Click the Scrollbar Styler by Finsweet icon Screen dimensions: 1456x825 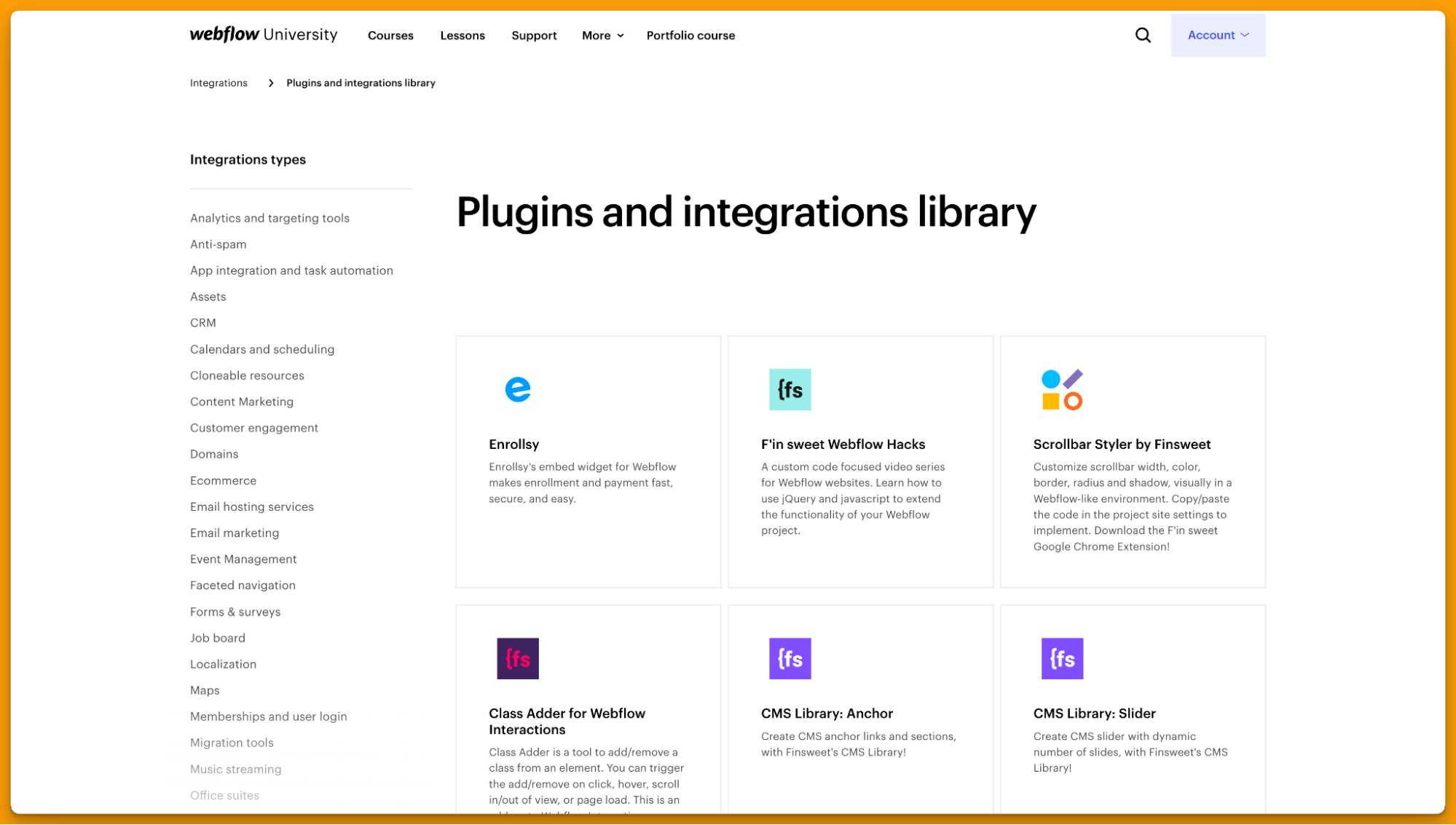(1061, 389)
